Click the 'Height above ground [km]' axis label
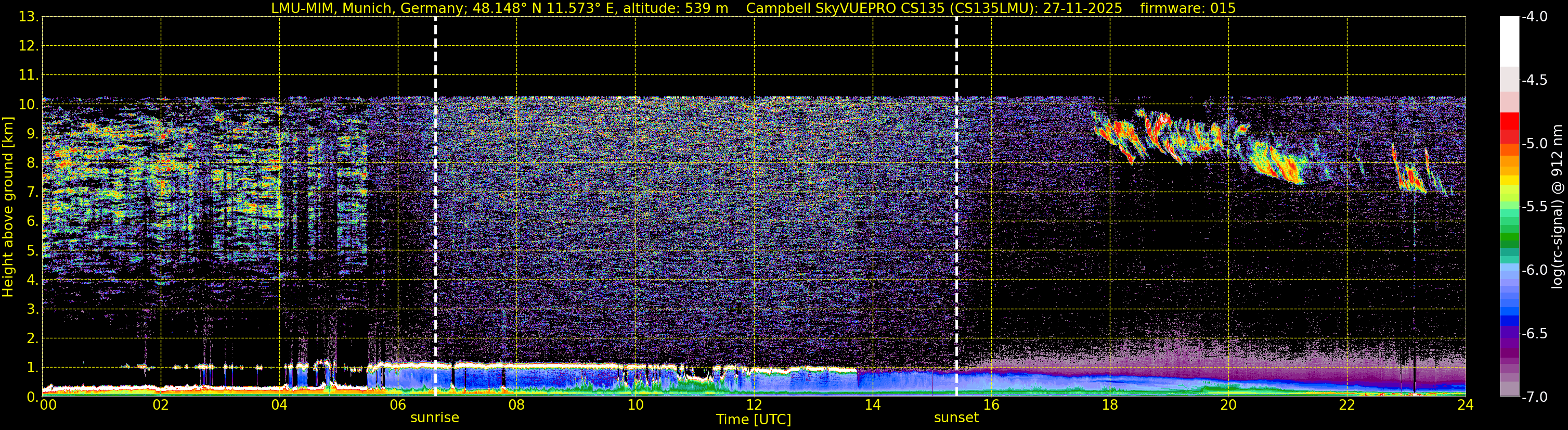Image resolution: width=1568 pixels, height=430 pixels. [8, 207]
